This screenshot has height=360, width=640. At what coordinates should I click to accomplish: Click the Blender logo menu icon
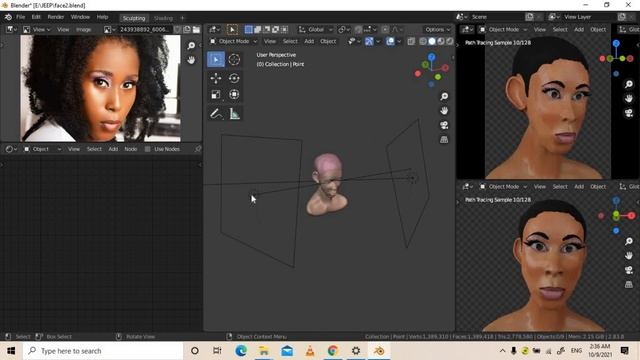click(8, 17)
